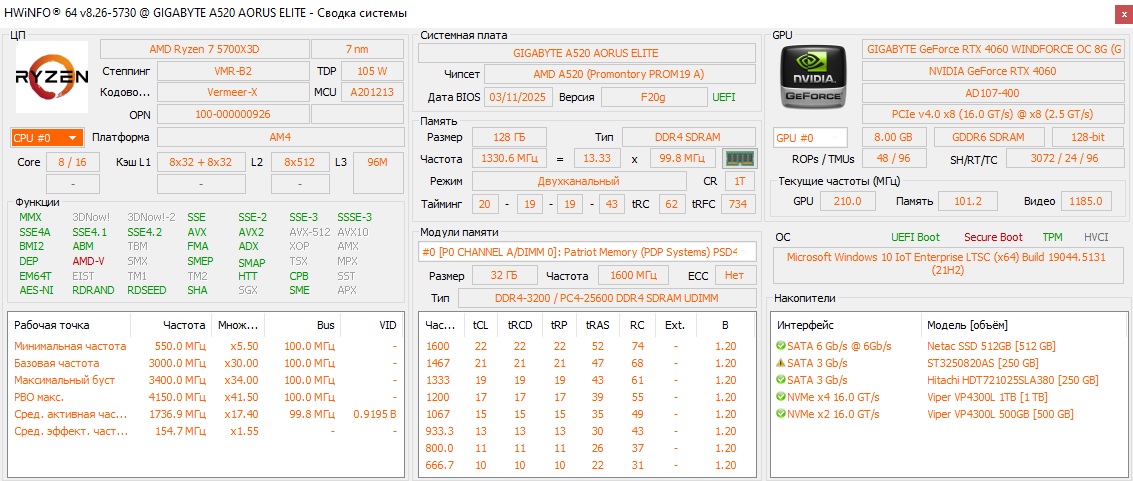1133x481 pixels.
Task: Click the SSSE-3 feature label
Action: [x=355, y=217]
